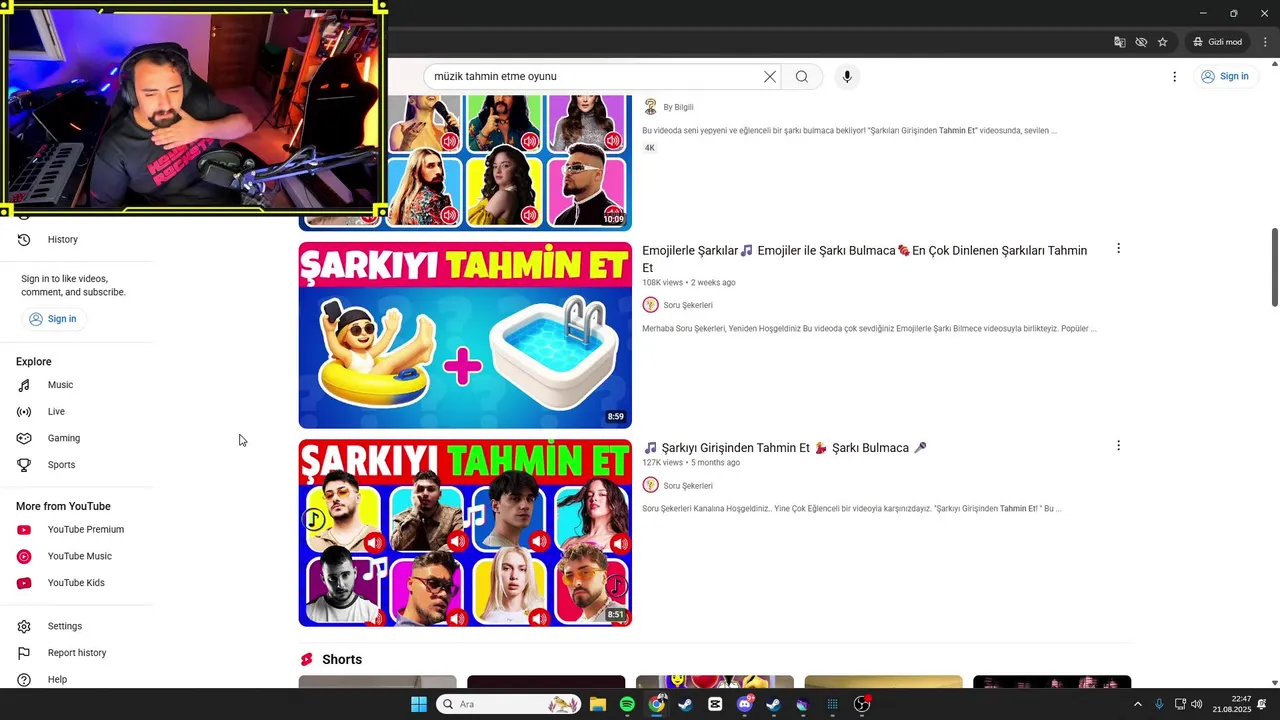Click the Gaming controller icon

24,438
